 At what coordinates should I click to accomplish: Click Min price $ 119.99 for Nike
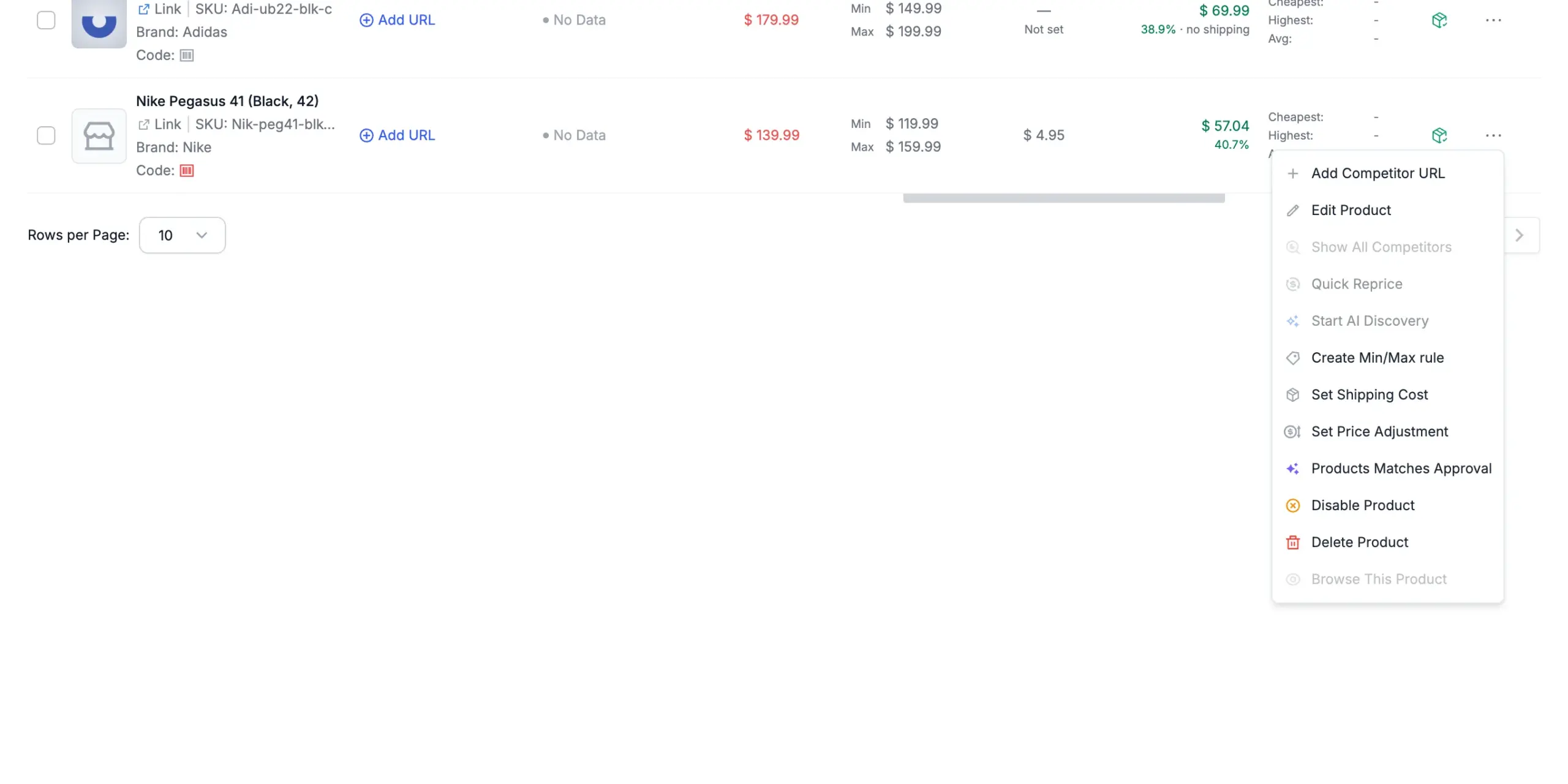point(911,124)
